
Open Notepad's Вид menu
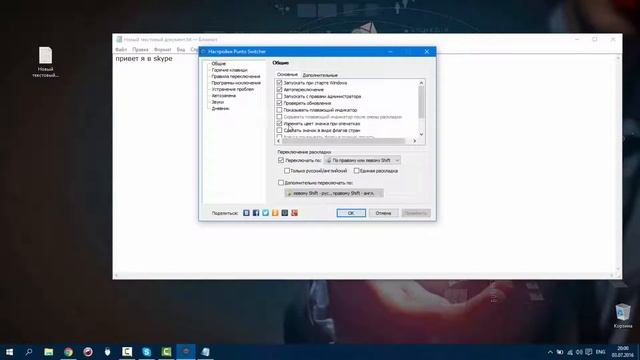(x=181, y=49)
